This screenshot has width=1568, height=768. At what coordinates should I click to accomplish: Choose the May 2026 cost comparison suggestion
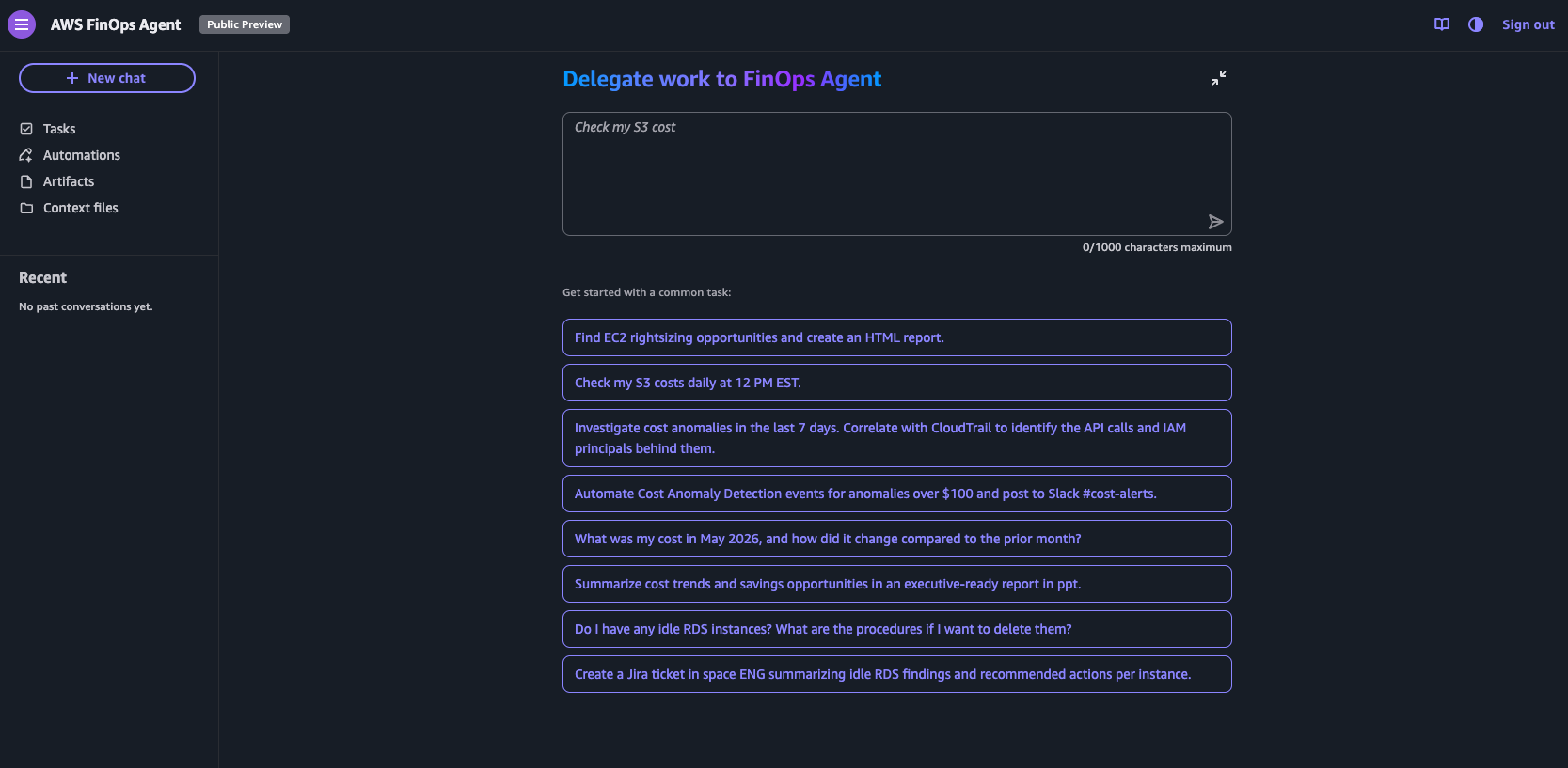[x=897, y=539]
